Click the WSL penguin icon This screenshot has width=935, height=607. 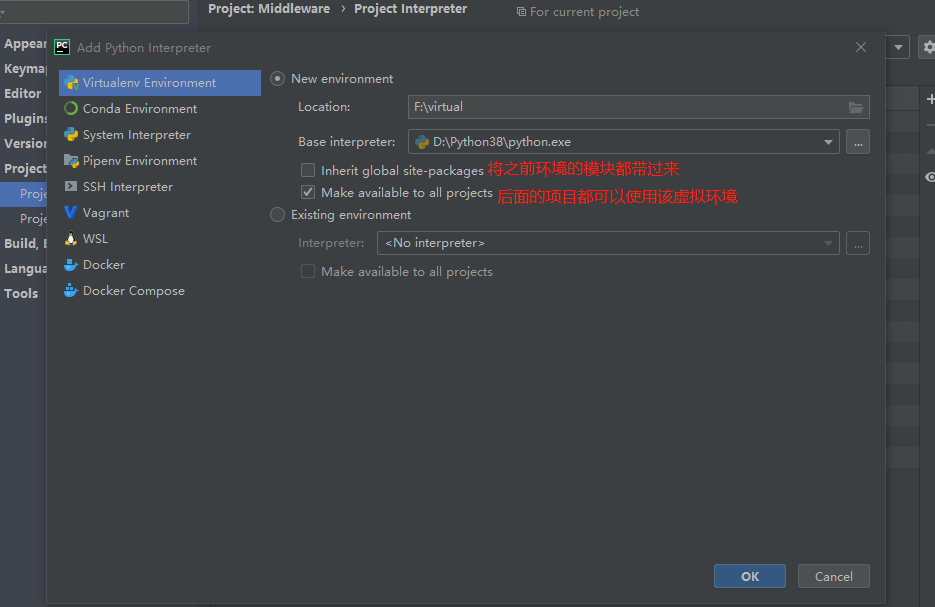[x=71, y=239]
